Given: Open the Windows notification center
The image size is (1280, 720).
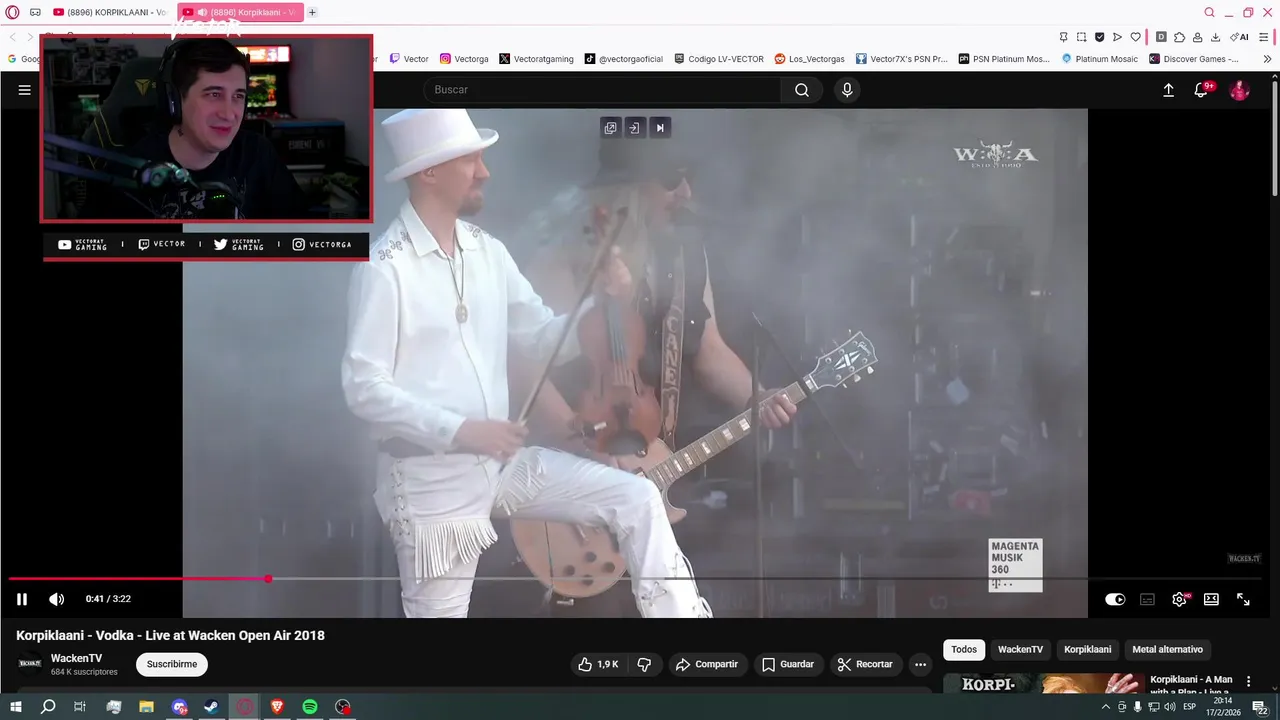Looking at the screenshot, I should pyautogui.click(x=1260, y=707).
